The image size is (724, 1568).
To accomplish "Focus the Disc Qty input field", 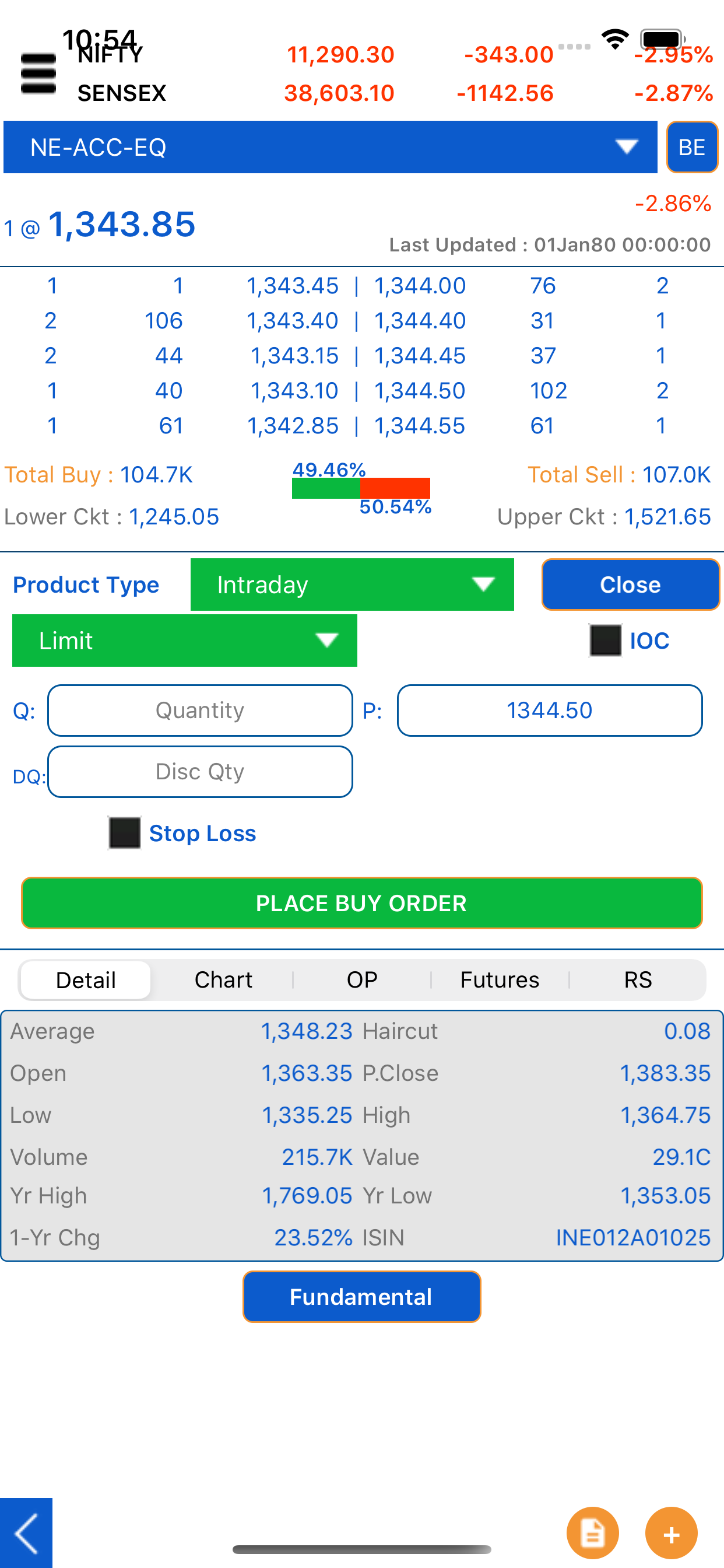I will click(x=200, y=772).
